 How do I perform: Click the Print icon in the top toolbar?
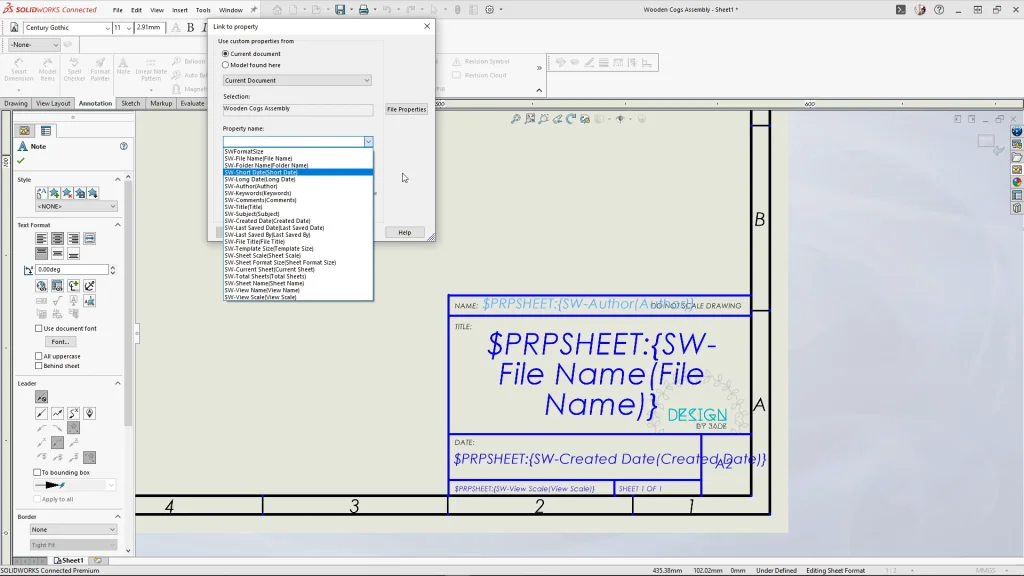[363, 10]
